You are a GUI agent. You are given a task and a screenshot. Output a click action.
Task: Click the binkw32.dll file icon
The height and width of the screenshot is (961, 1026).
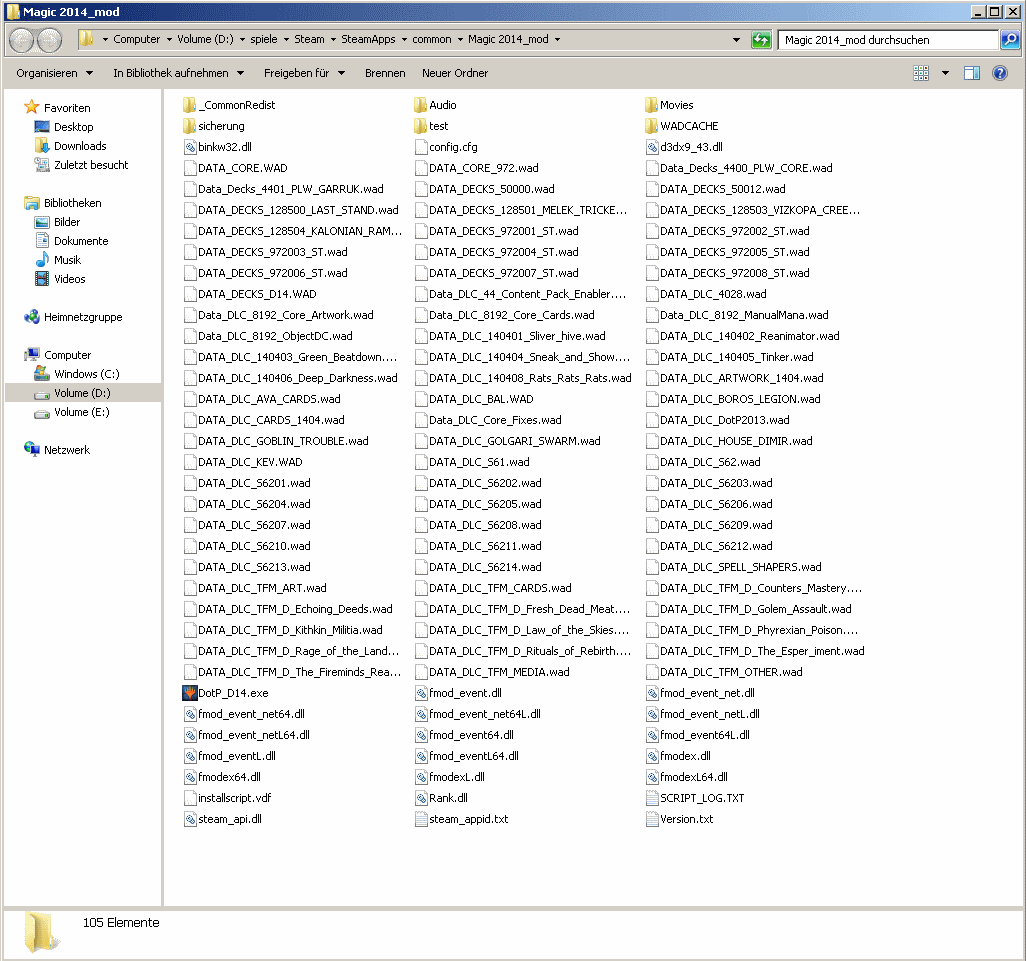pos(190,147)
